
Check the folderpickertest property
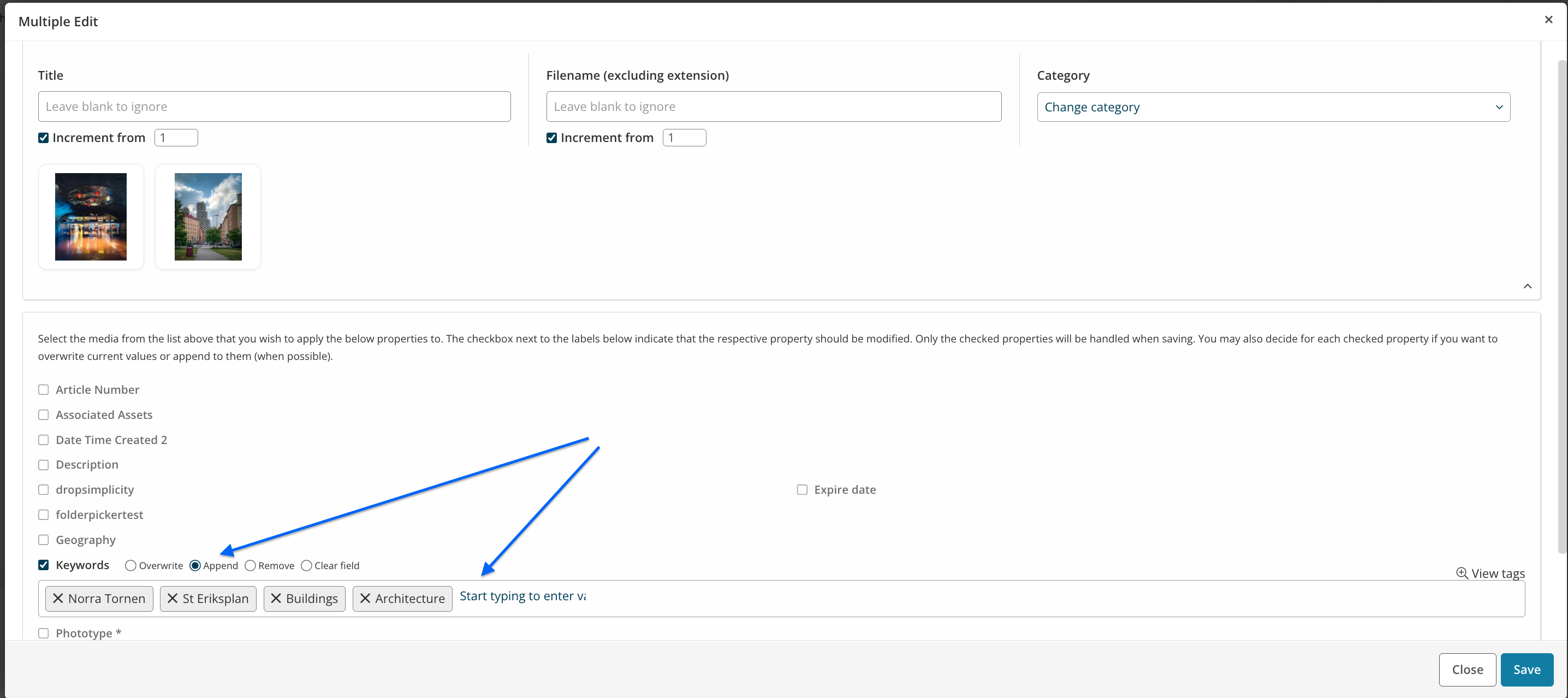[x=43, y=514]
